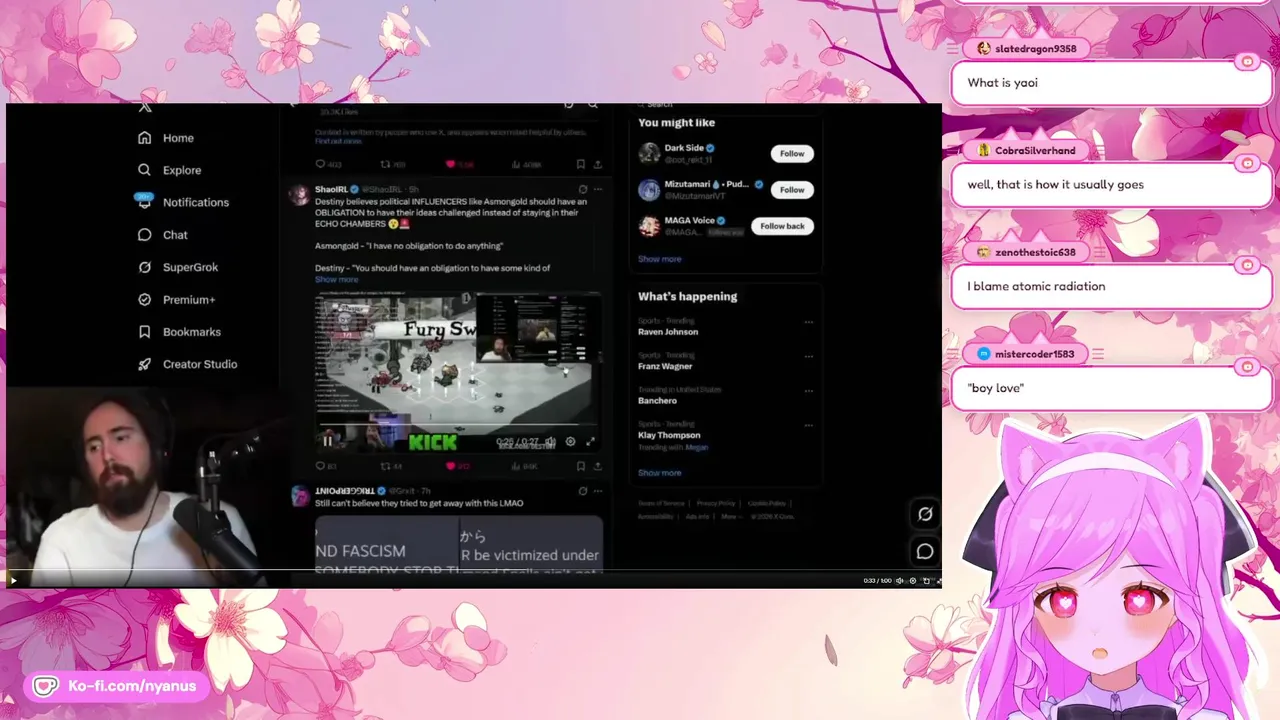Show more of the ShaoIRL post text

336,279
